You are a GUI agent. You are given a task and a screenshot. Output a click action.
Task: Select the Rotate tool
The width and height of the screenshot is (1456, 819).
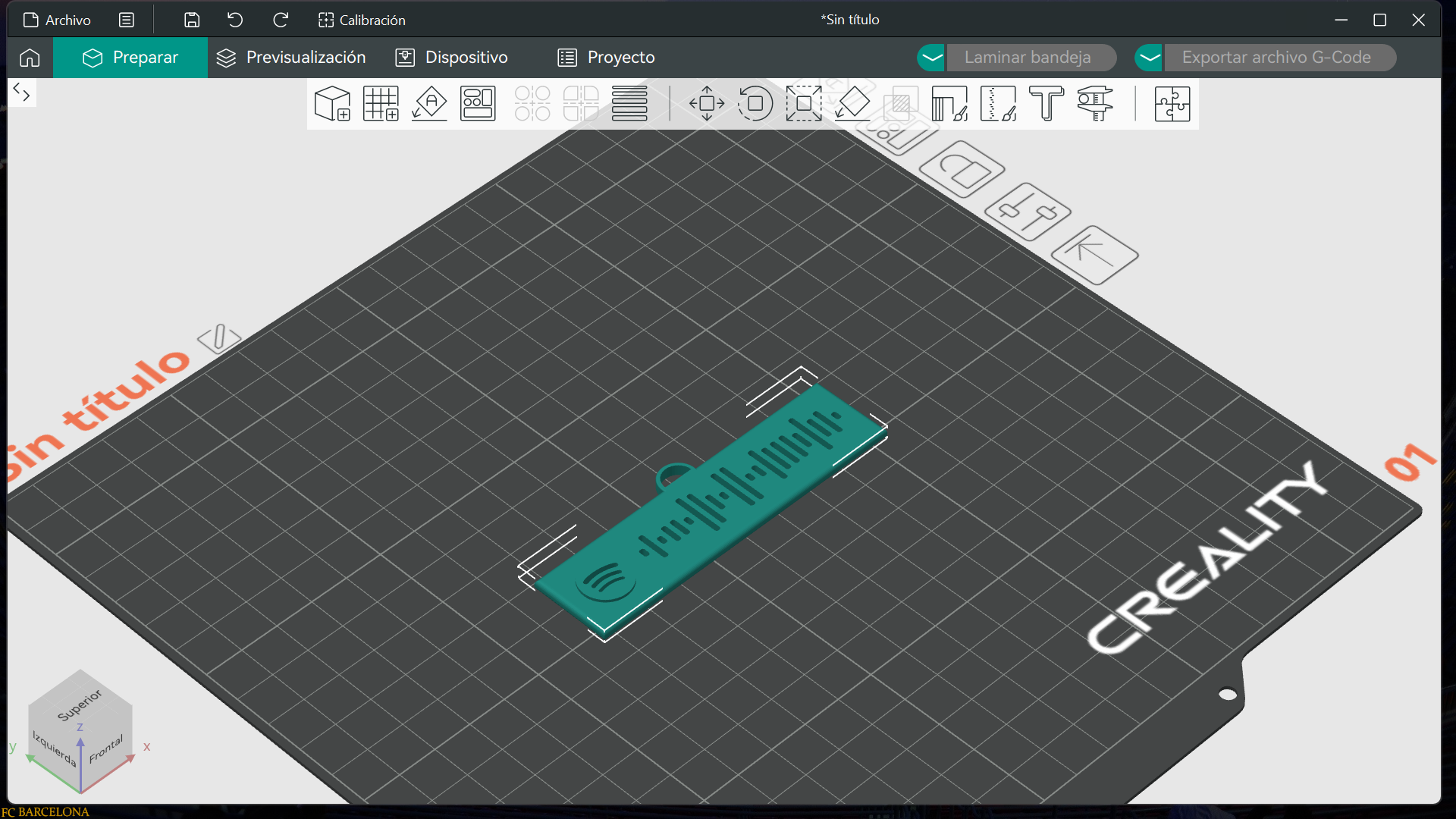755,104
